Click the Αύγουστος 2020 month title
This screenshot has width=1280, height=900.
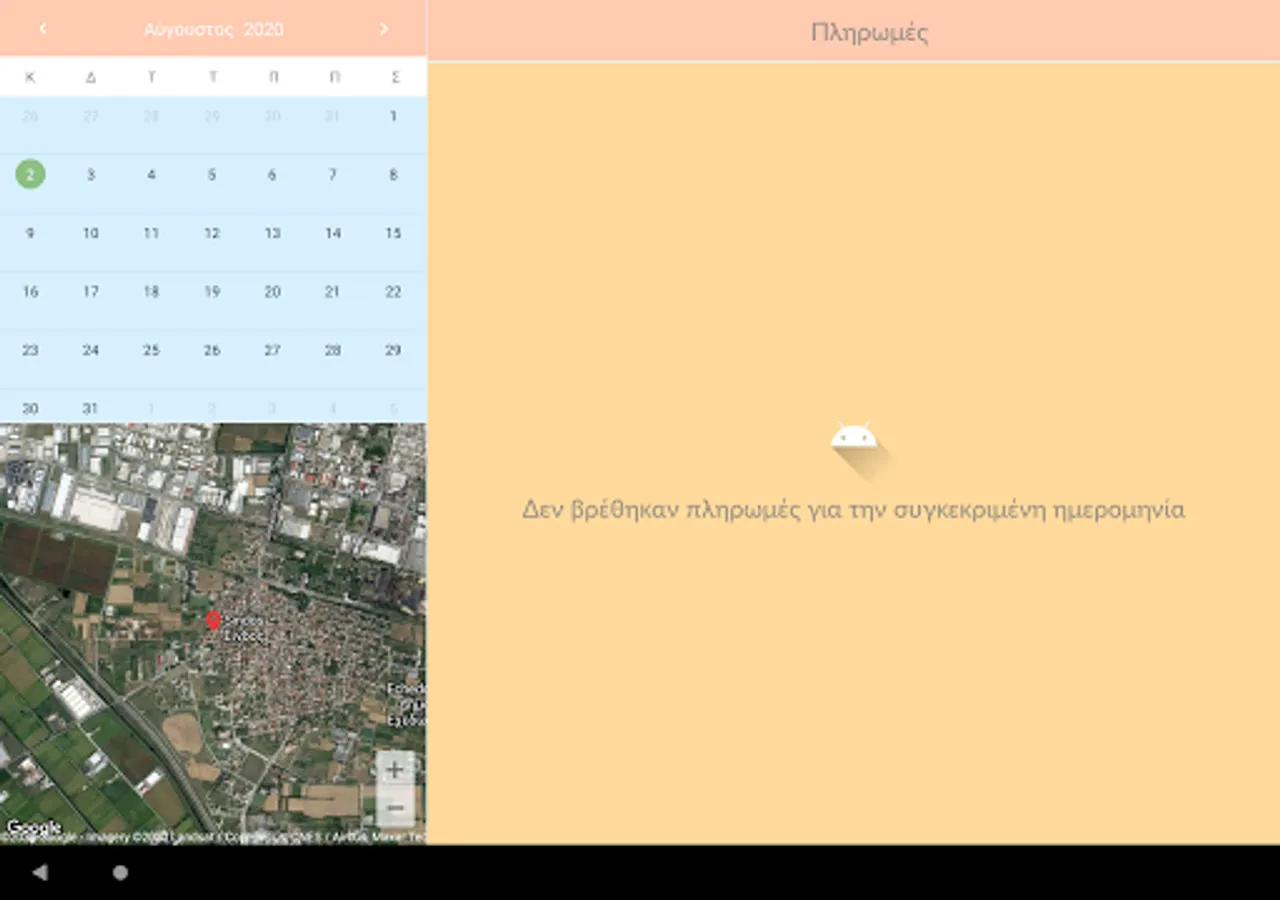(214, 29)
